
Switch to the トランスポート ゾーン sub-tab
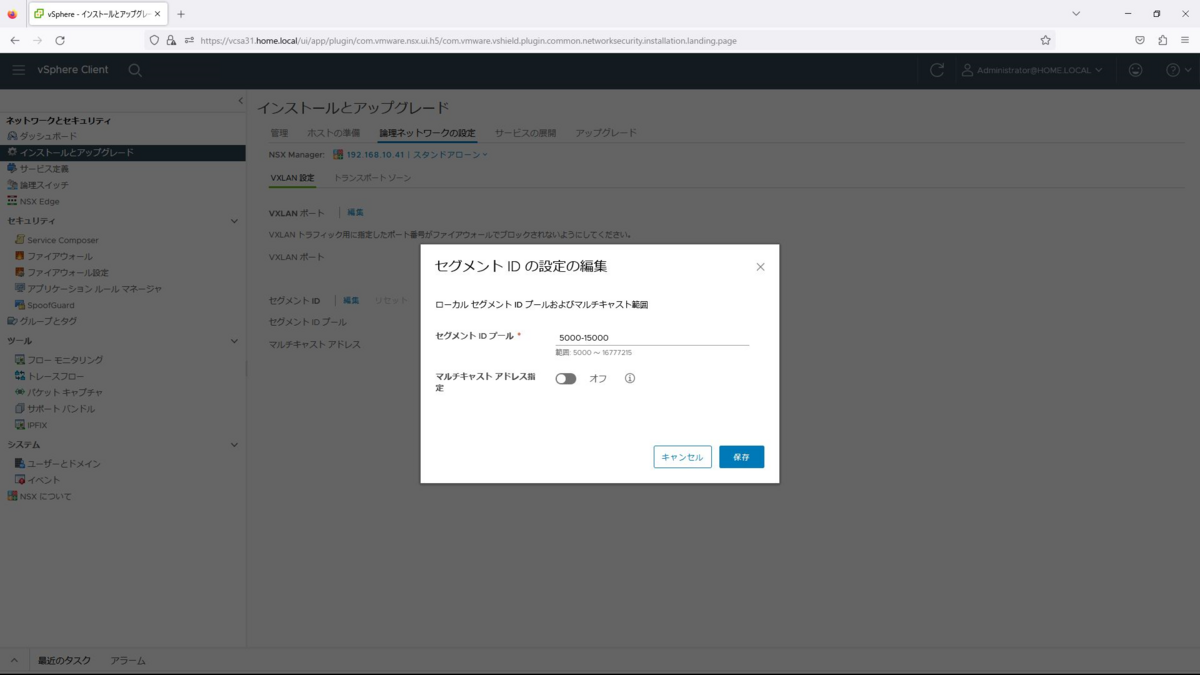pyautogui.click(x=372, y=178)
